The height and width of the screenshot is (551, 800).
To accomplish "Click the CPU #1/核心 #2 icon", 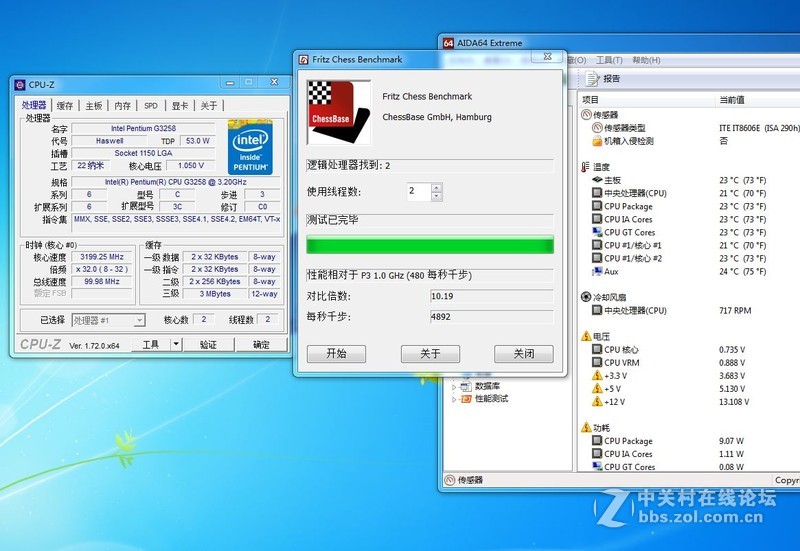I will click(x=597, y=258).
